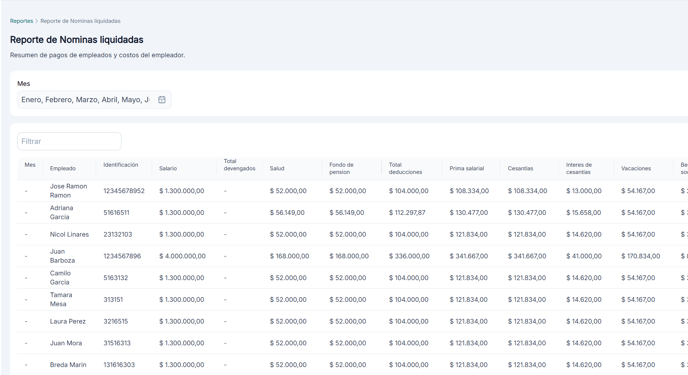Click the Cesantías column header
The image size is (688, 375).
(x=520, y=168)
